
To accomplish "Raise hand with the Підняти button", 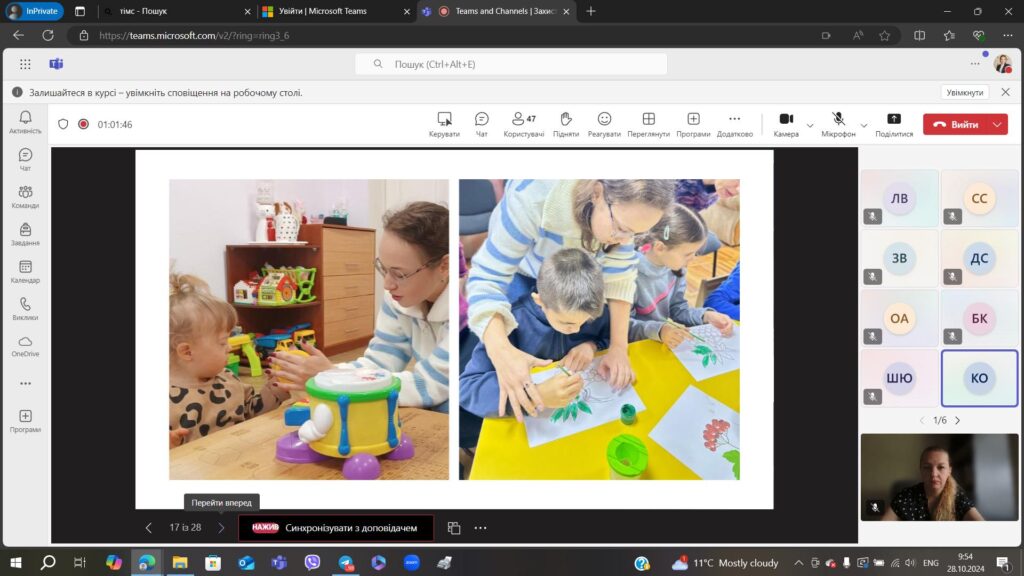I will [x=566, y=124].
